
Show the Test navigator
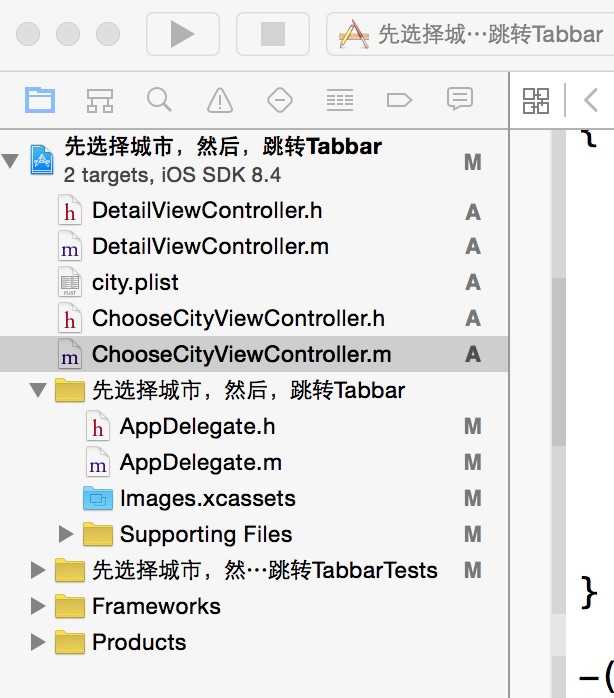(x=279, y=99)
